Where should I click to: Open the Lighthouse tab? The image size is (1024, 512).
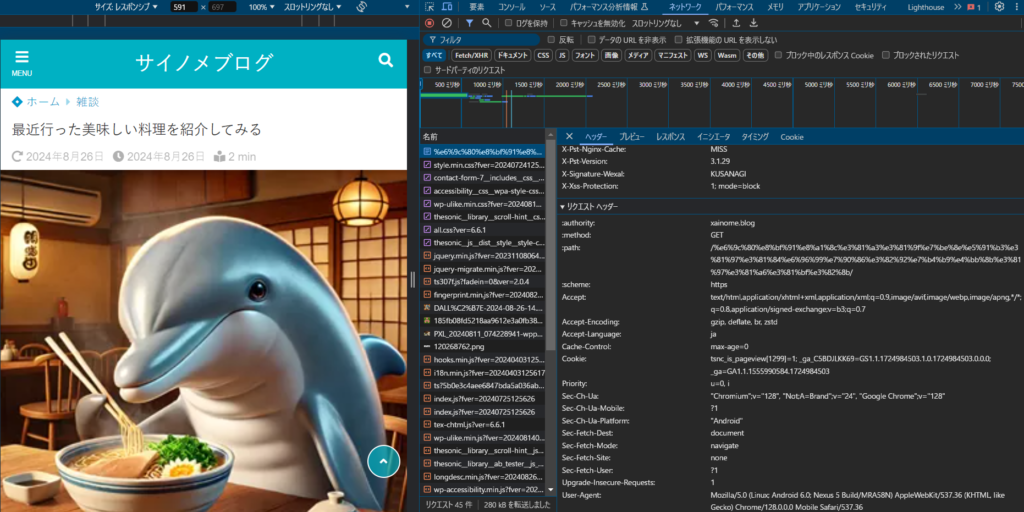pyautogui.click(x=926, y=7)
